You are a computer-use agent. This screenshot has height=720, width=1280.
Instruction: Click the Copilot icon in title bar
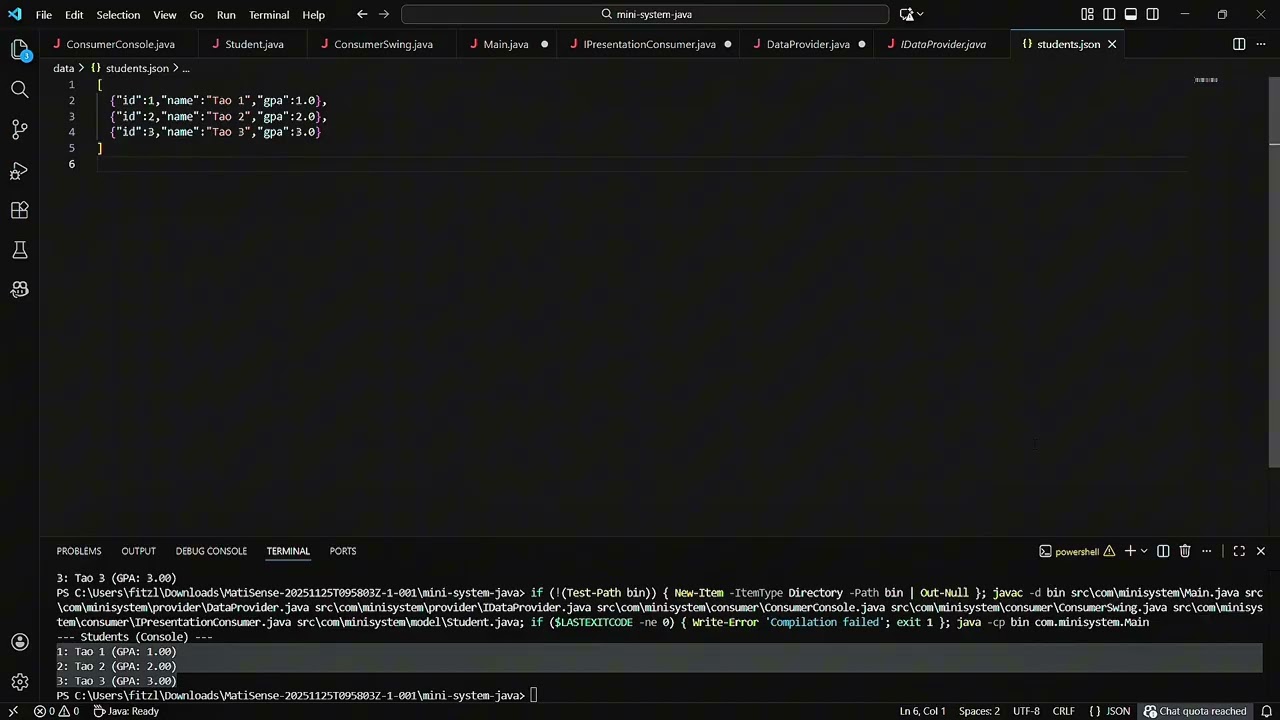pyautogui.click(x=906, y=14)
